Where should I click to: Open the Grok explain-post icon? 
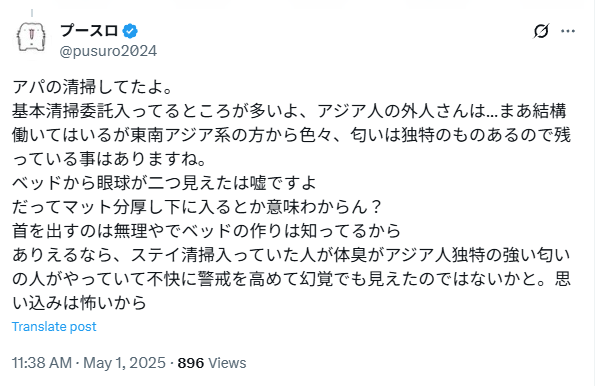(x=541, y=31)
